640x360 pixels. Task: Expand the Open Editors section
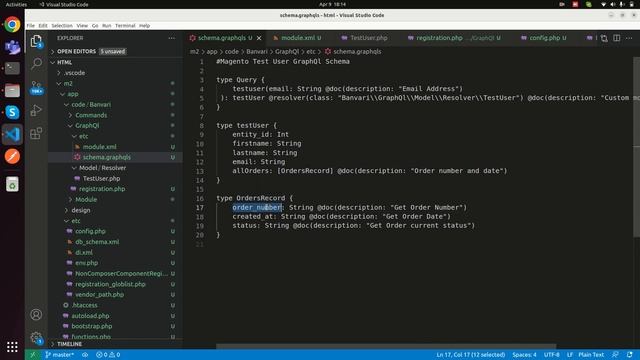(x=116, y=51)
